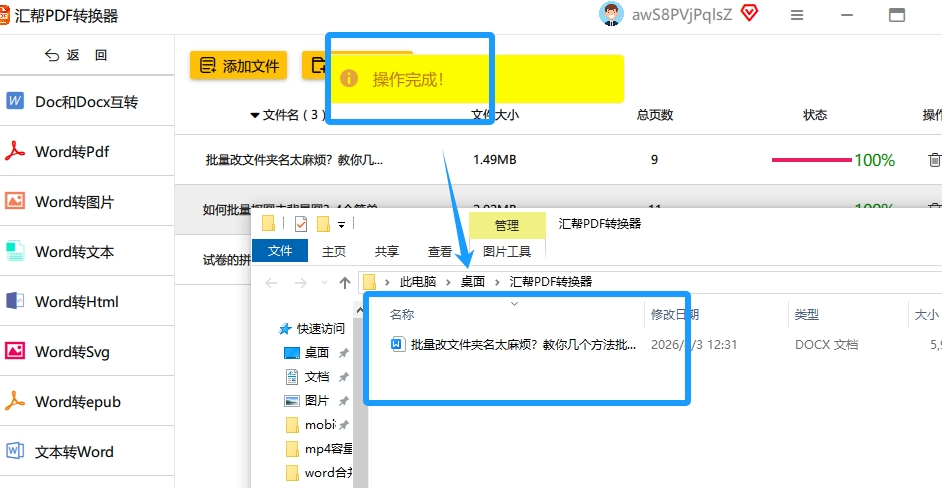Select 文本转Word in the sidebar
This screenshot has height=488, width=942.
[87, 451]
